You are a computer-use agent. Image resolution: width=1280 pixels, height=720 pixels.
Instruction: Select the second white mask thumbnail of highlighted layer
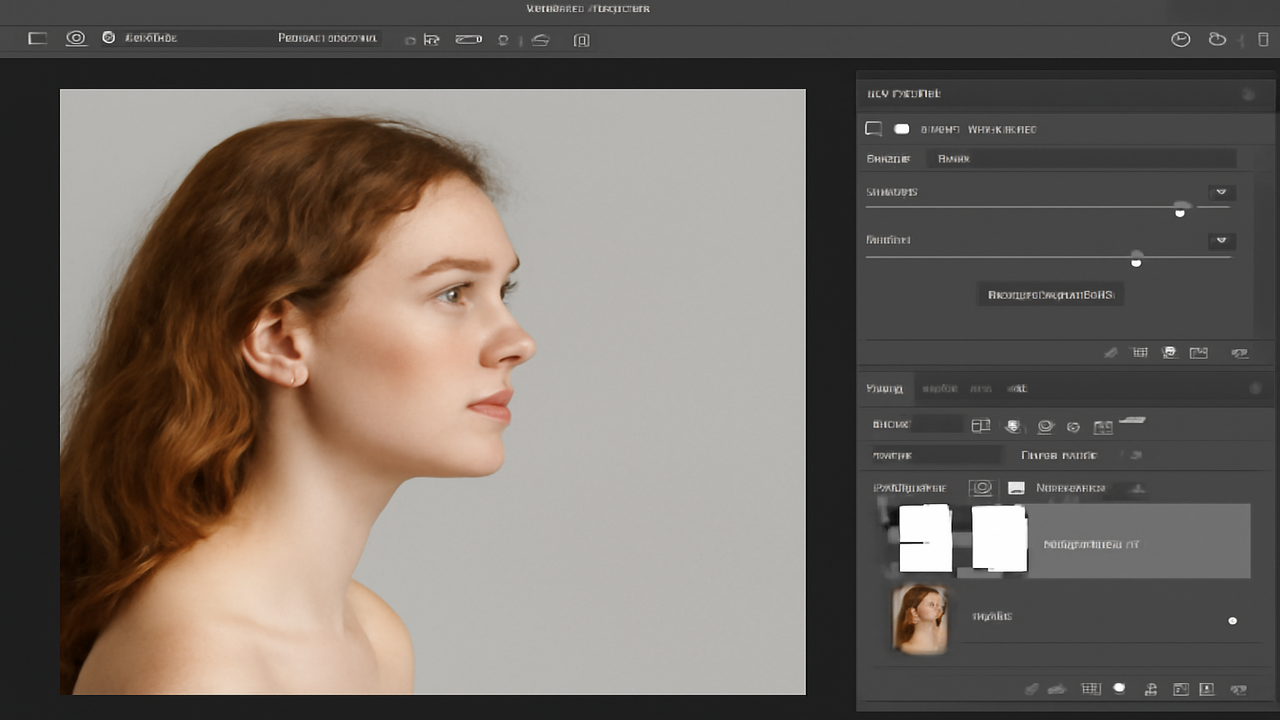[x=999, y=538]
